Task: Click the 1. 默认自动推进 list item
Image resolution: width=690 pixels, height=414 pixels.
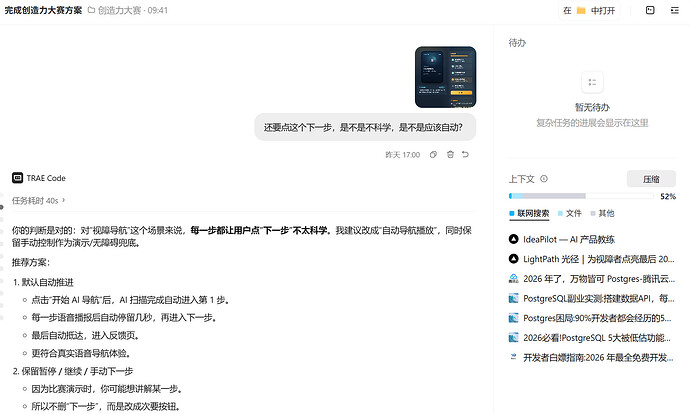Action: 43,282
